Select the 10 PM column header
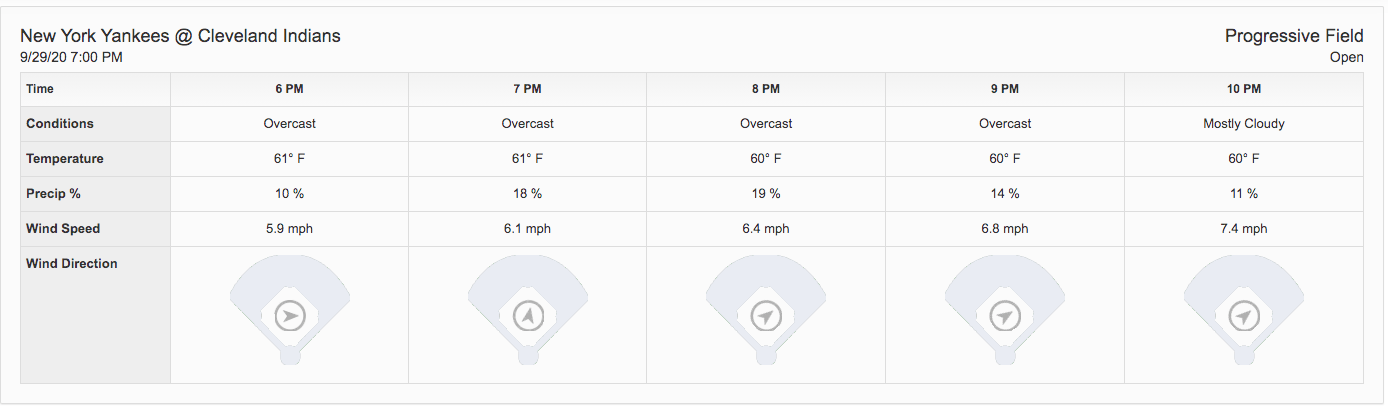The image size is (1388, 409). pyautogui.click(x=1243, y=89)
